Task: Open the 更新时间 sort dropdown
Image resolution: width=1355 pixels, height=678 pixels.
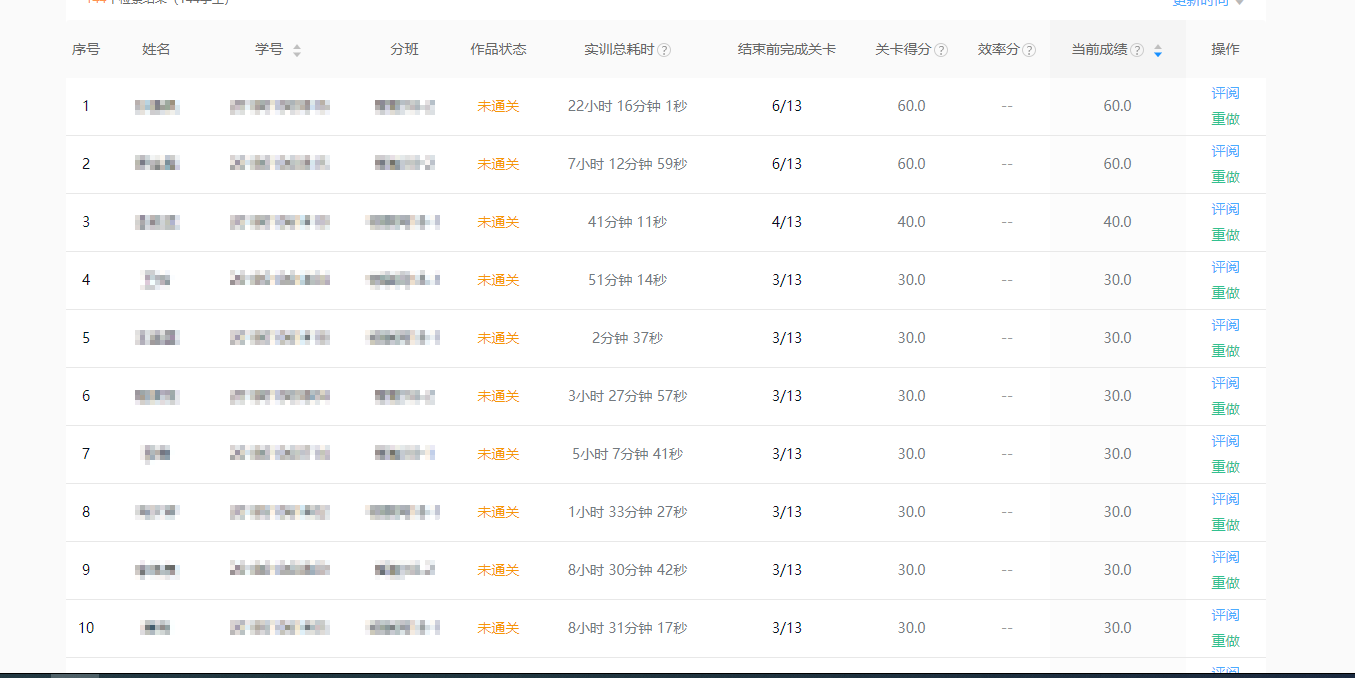Action: (1209, 3)
